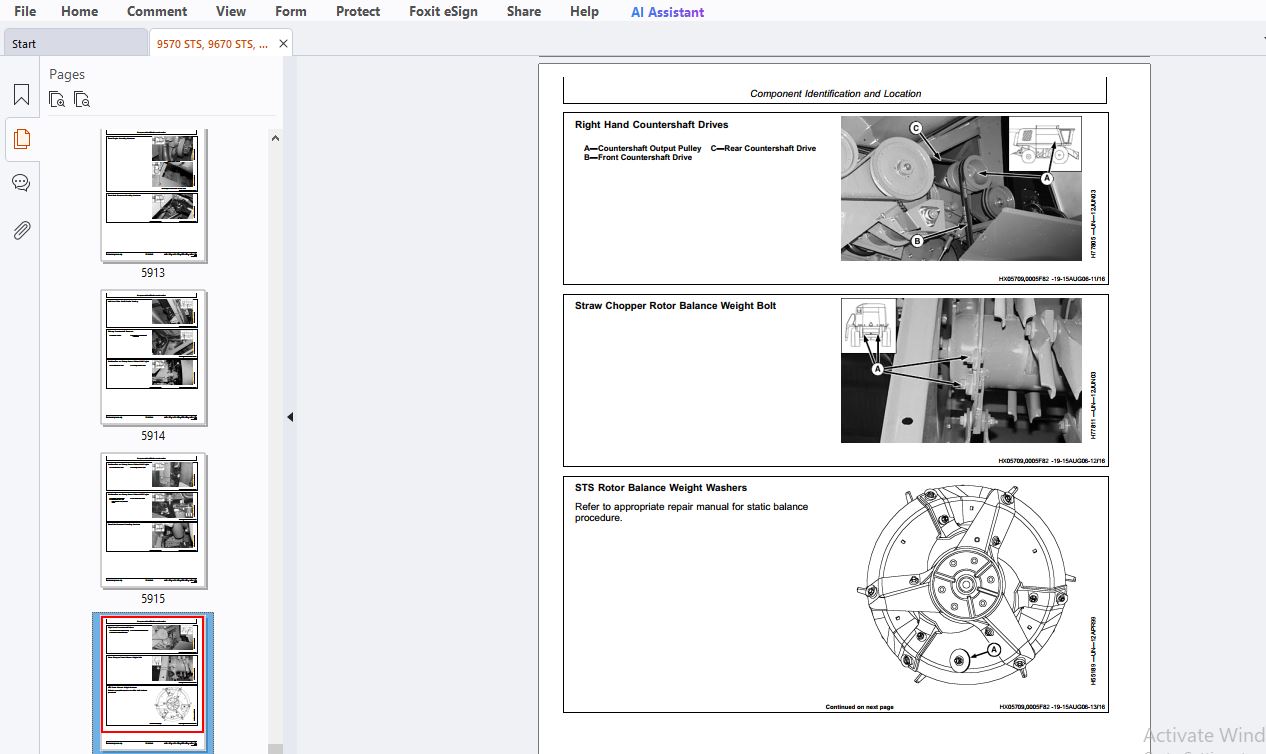Open the Foxit eSign tab

pyautogui.click(x=444, y=12)
